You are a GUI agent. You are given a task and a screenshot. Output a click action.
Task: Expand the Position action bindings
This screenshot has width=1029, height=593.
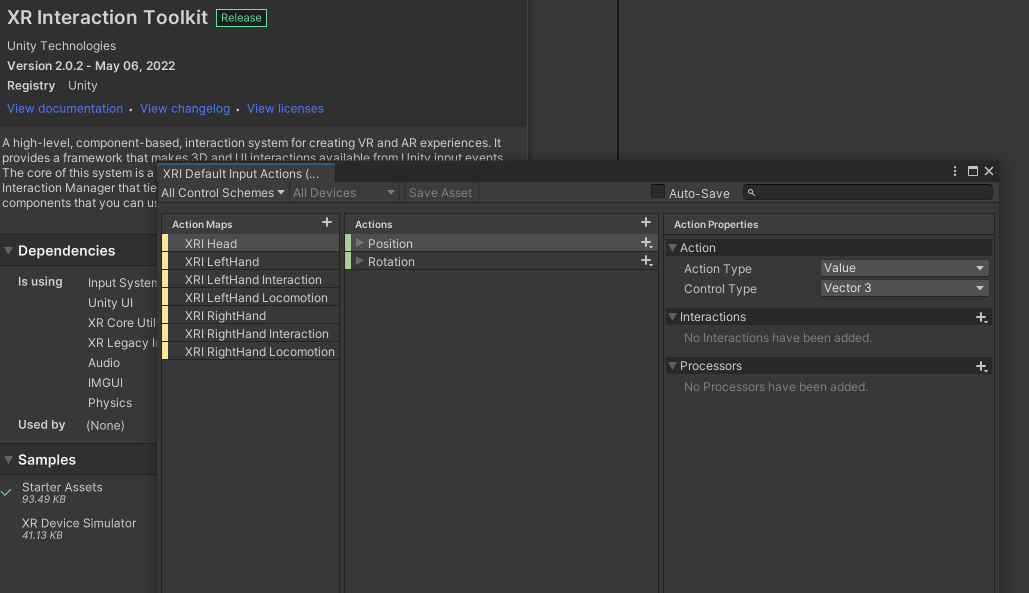[360, 243]
